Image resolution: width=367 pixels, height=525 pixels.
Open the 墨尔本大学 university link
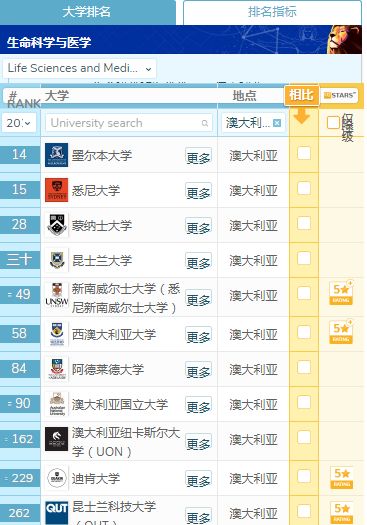(102, 156)
